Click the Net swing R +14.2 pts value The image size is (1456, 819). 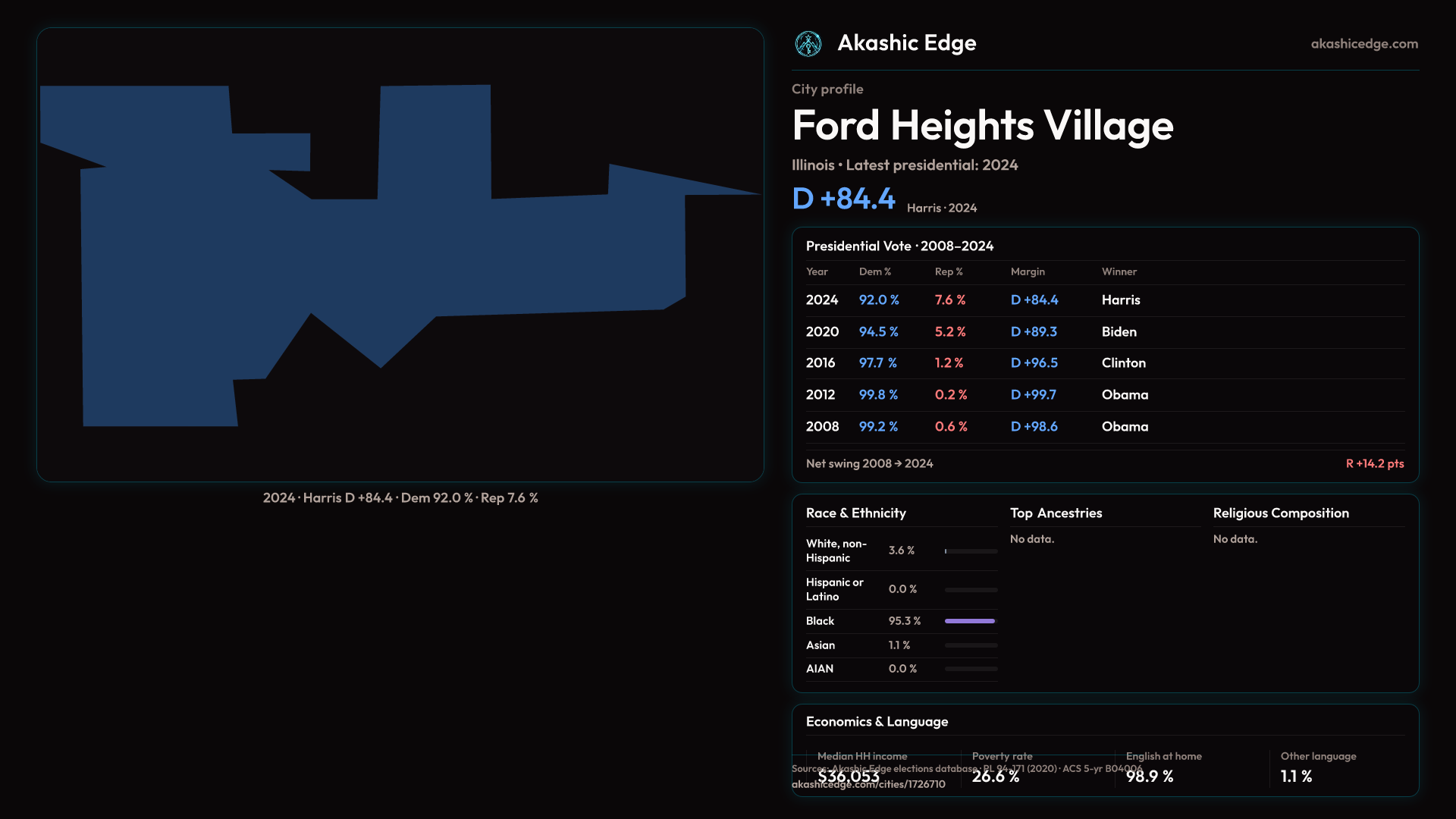pos(1374,463)
